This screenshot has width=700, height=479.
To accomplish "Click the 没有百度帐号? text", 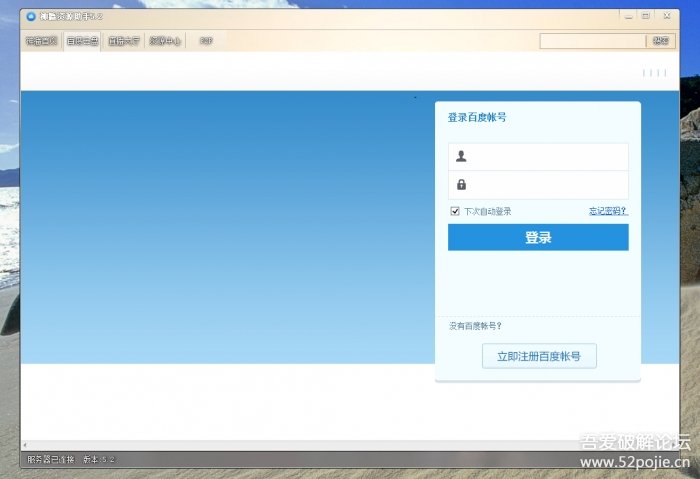I will pyautogui.click(x=475, y=326).
